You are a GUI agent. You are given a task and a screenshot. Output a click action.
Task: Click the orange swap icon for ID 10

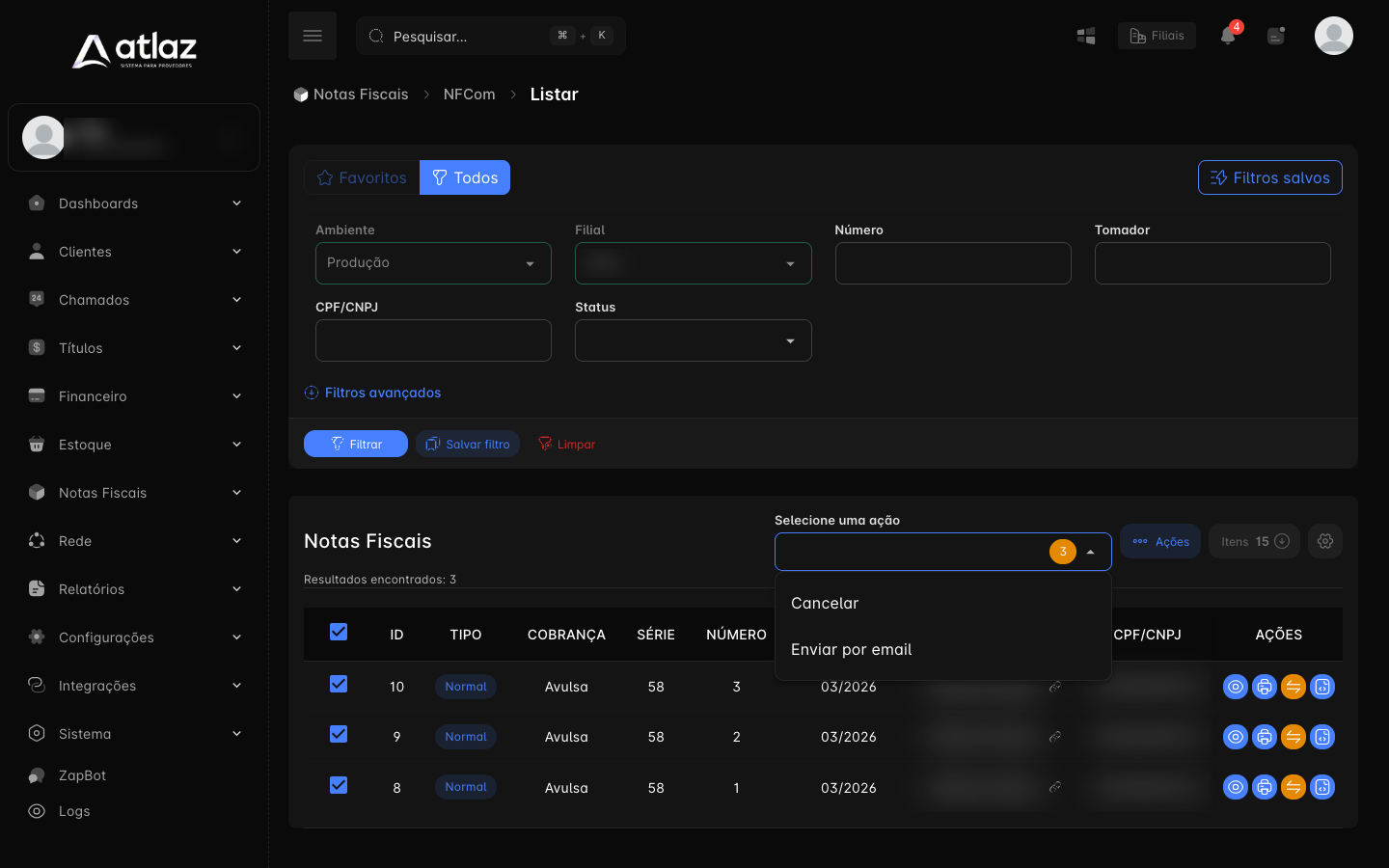coord(1294,687)
